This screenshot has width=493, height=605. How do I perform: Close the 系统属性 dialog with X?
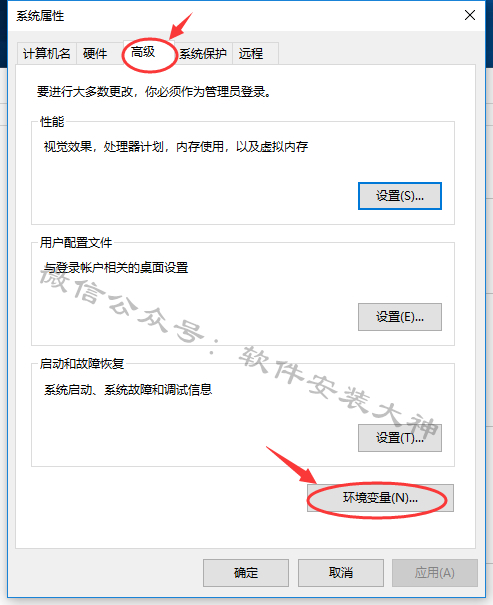tap(469, 15)
